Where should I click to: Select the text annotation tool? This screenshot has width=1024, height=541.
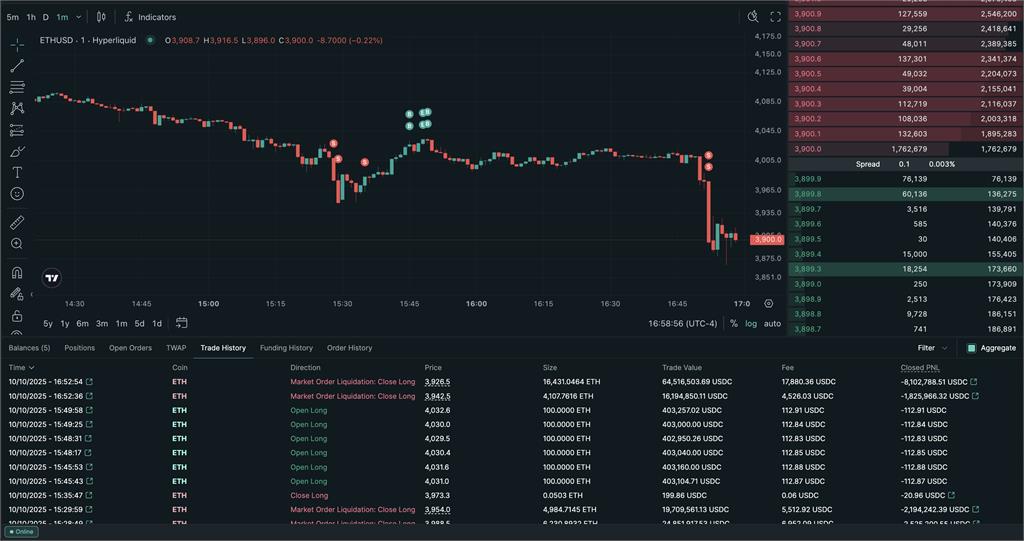17,172
